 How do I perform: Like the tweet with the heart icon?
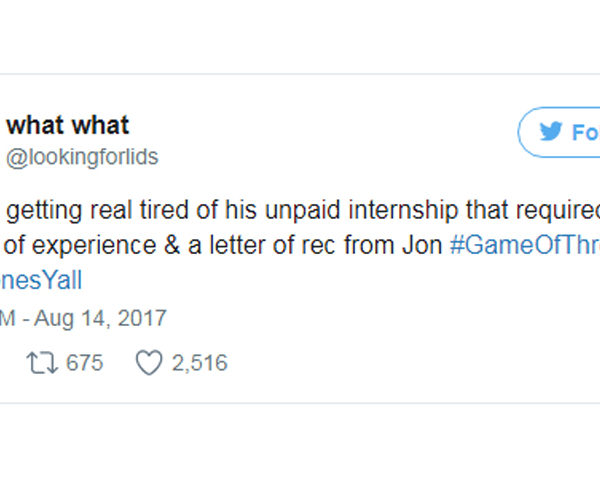pyautogui.click(x=148, y=363)
